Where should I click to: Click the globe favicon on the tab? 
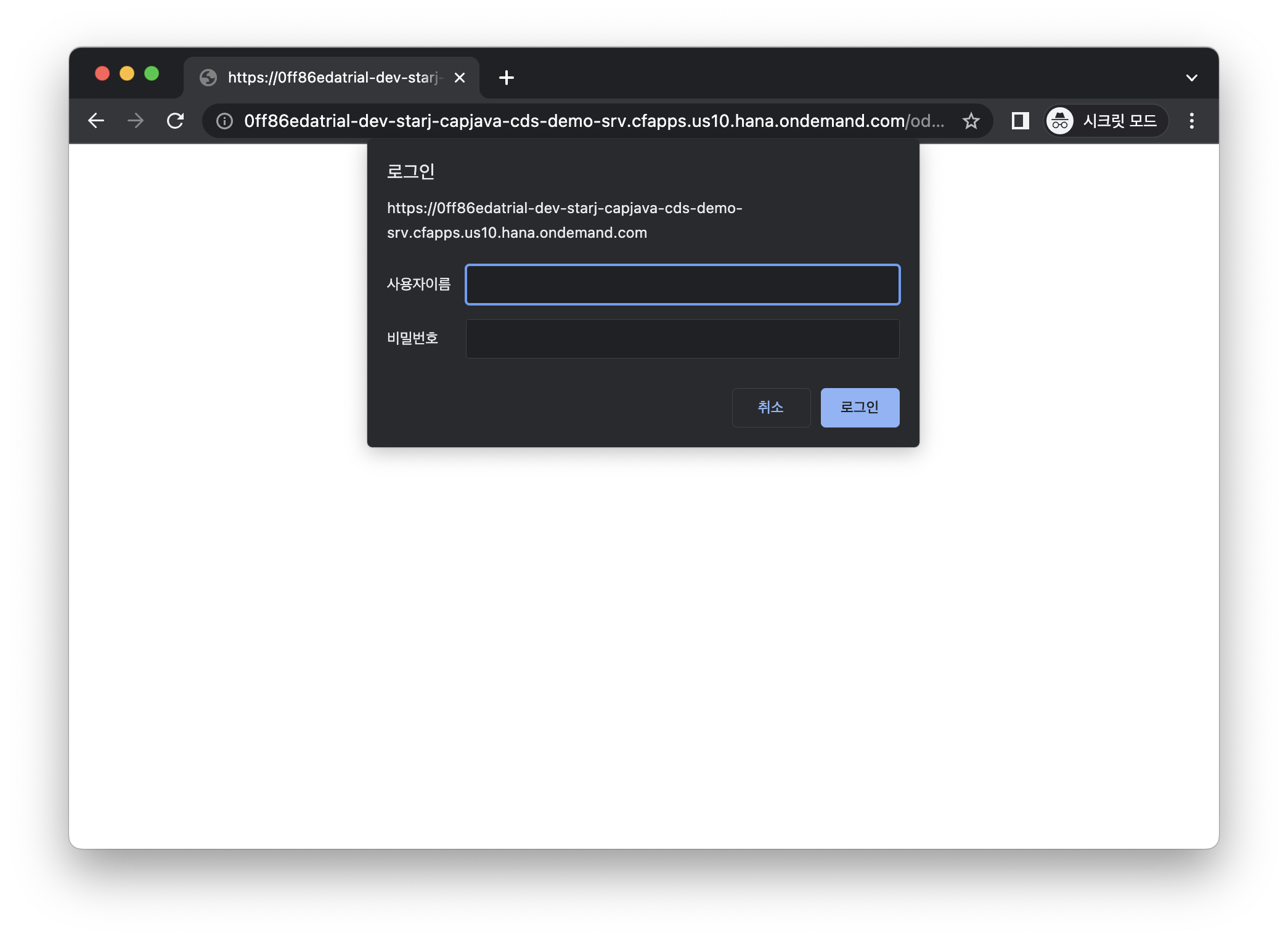(208, 78)
